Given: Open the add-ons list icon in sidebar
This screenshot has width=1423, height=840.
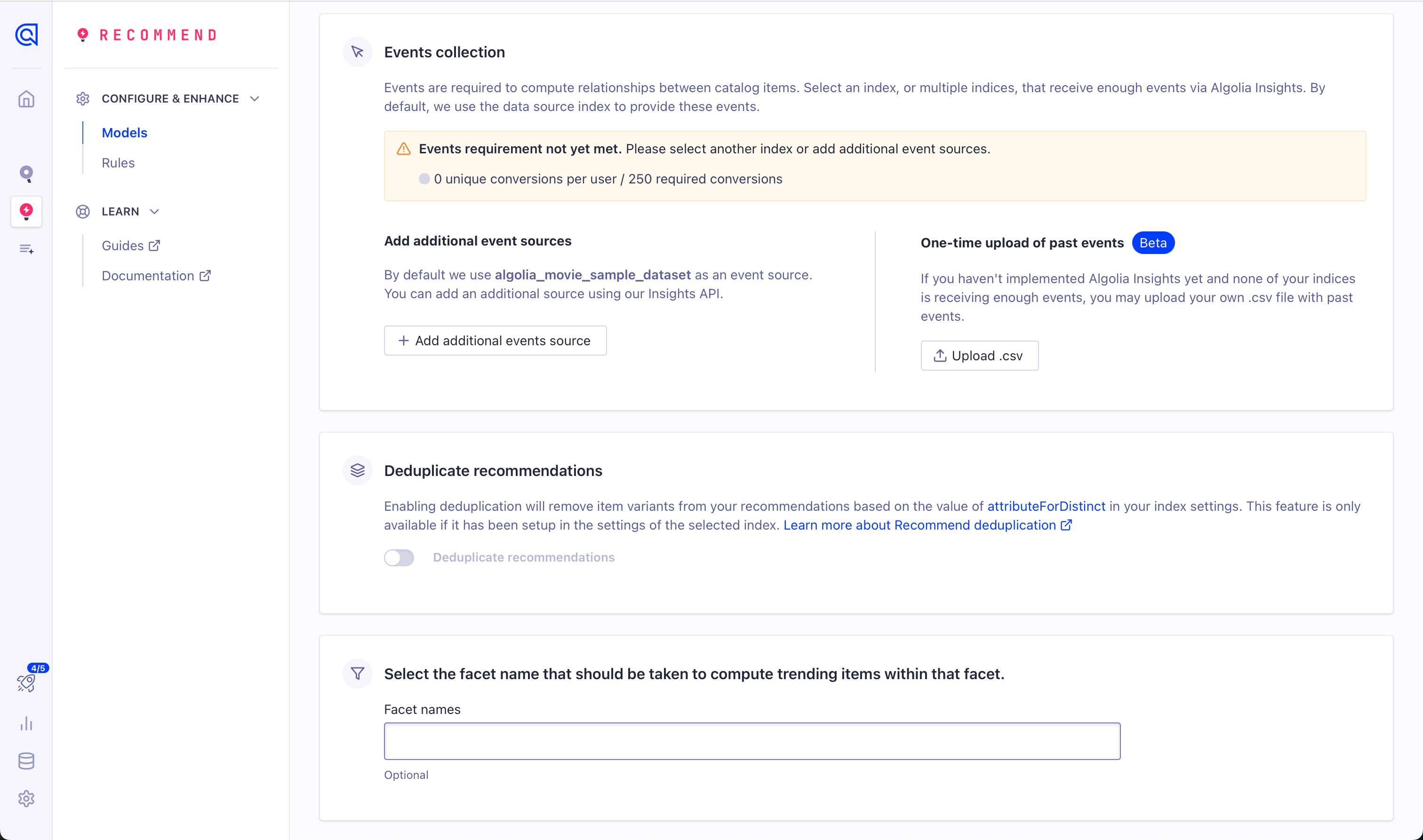Looking at the screenshot, I should pos(26,249).
